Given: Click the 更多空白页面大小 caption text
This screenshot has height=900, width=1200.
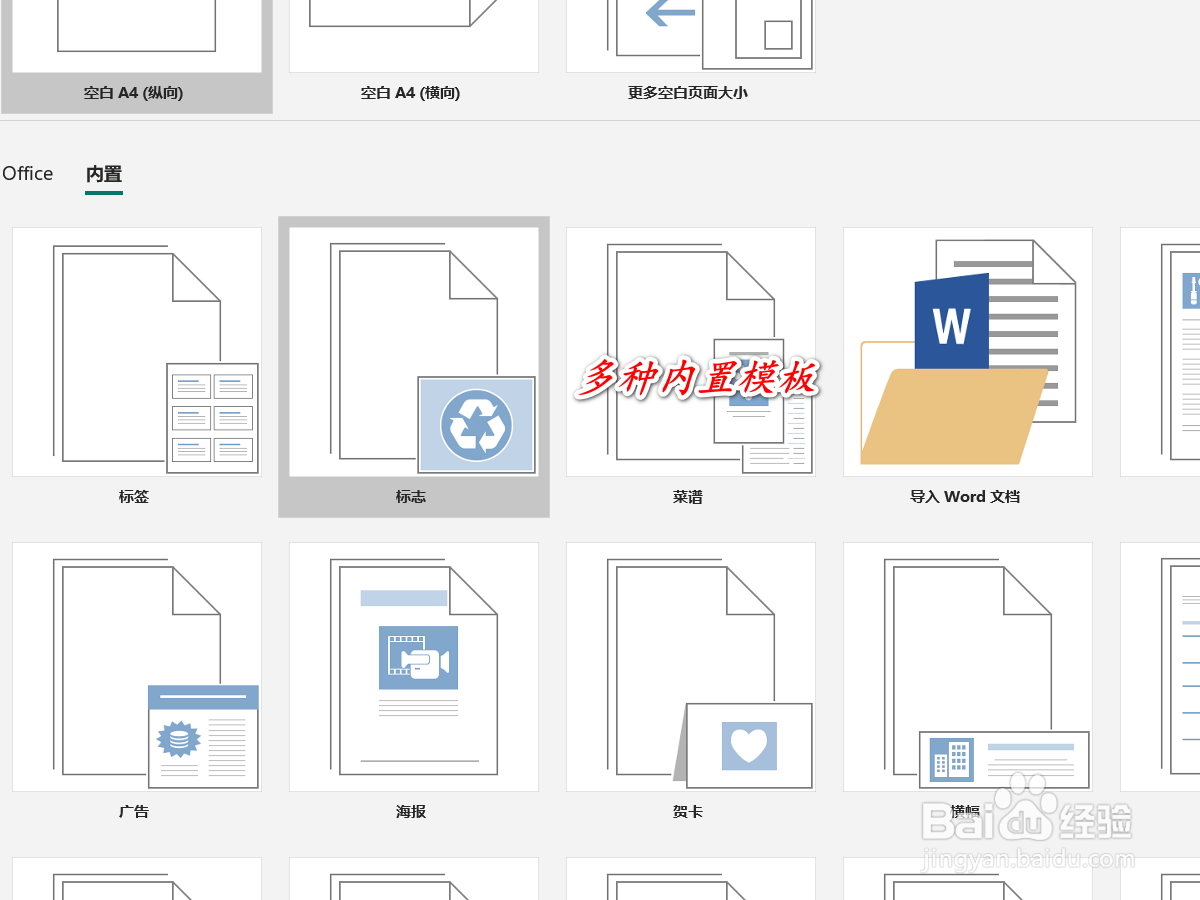Looking at the screenshot, I should pyautogui.click(x=688, y=93).
